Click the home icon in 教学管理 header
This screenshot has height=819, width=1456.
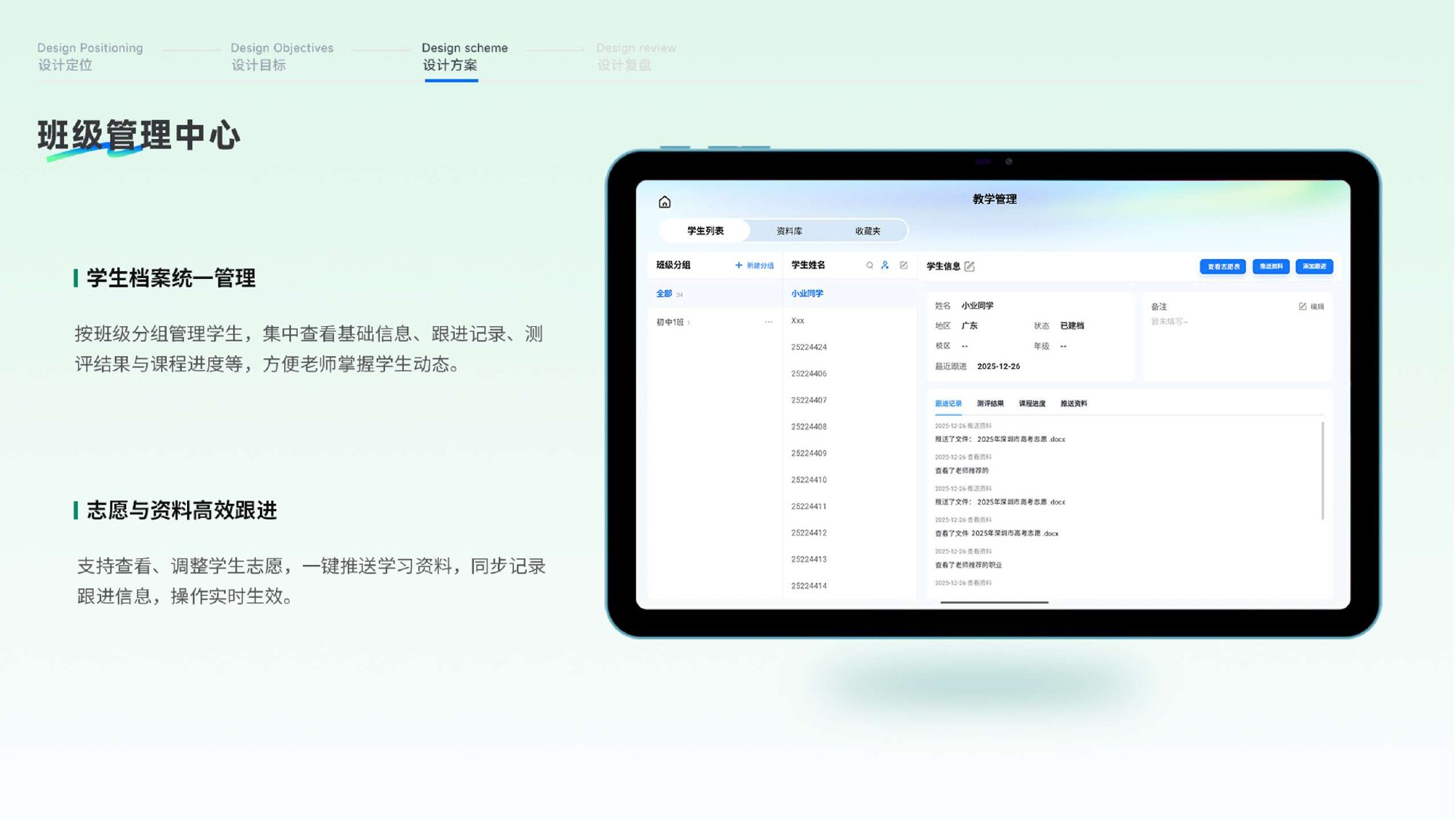[x=664, y=202]
